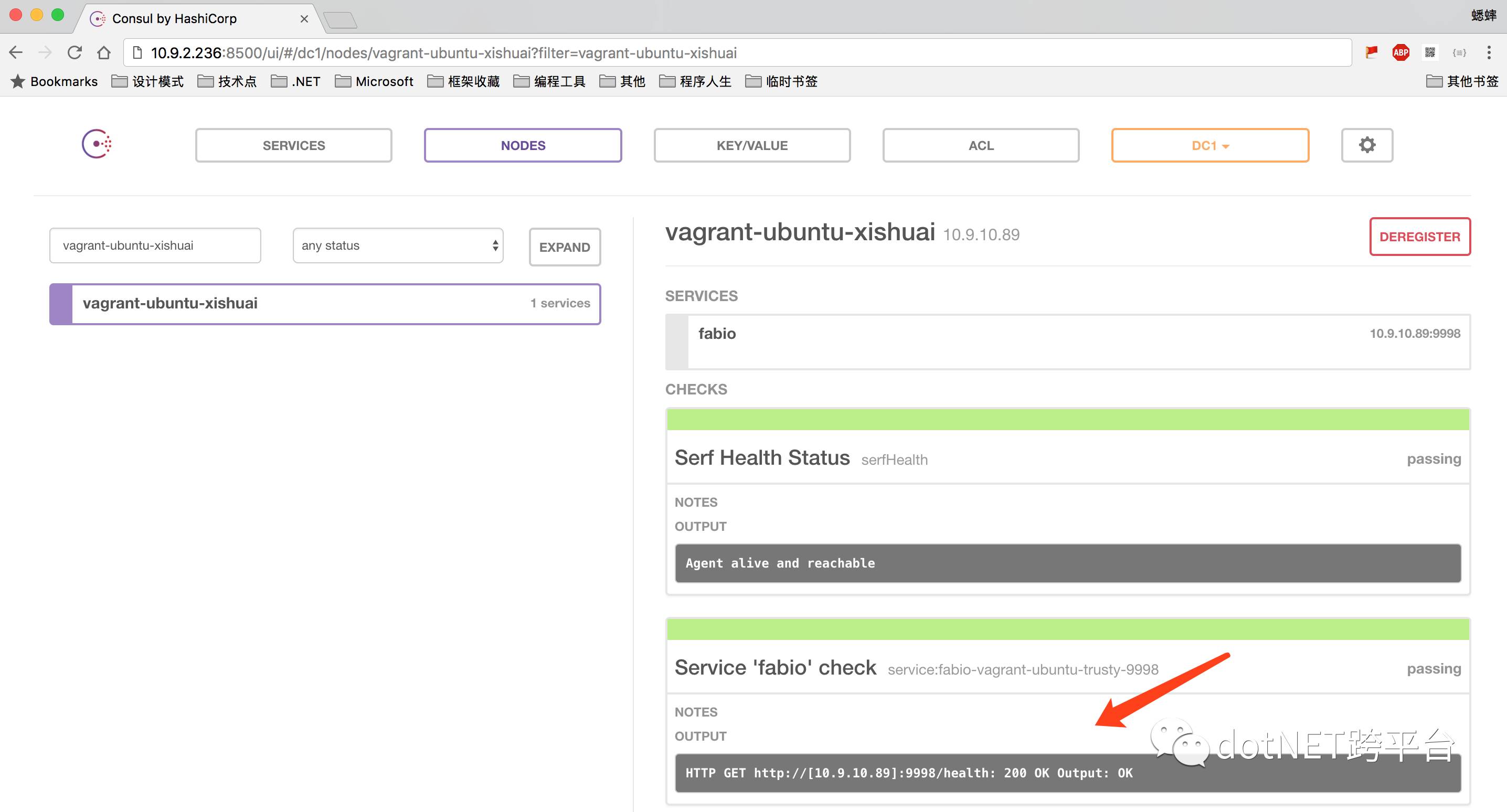Switch to the KEY/VALUE tab

[x=752, y=145]
